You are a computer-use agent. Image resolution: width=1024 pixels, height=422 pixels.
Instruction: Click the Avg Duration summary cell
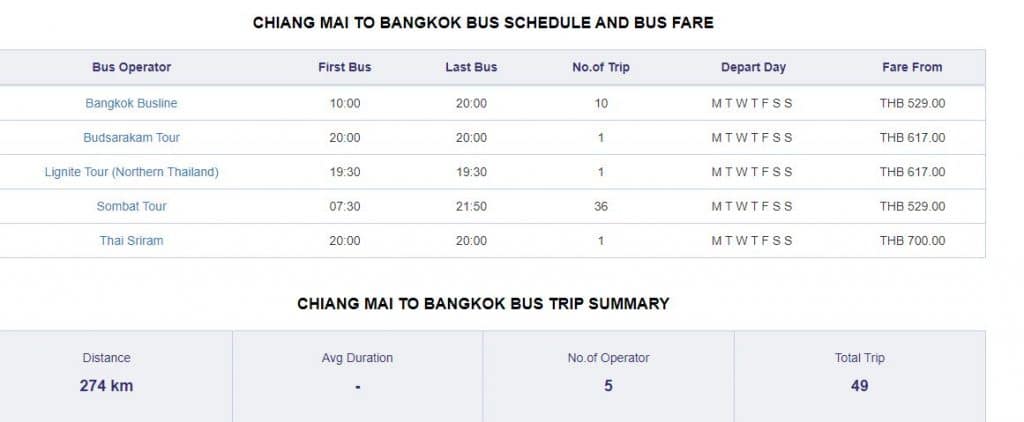tap(357, 376)
